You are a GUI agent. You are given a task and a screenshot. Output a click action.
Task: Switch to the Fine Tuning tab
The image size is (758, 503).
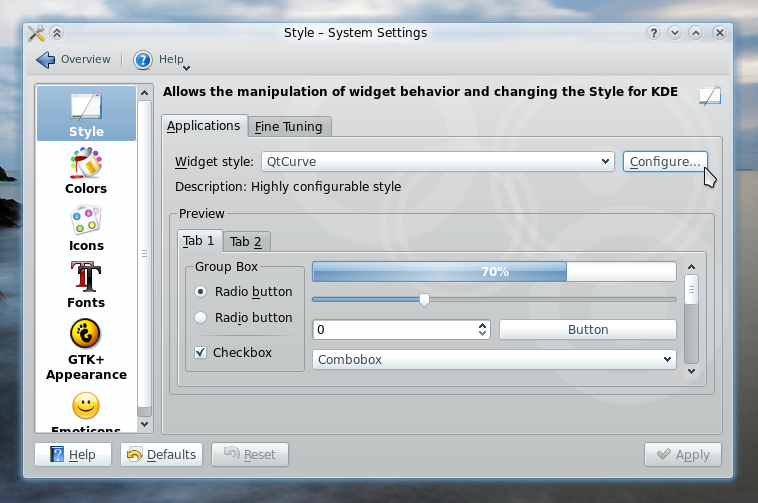pyautogui.click(x=289, y=127)
